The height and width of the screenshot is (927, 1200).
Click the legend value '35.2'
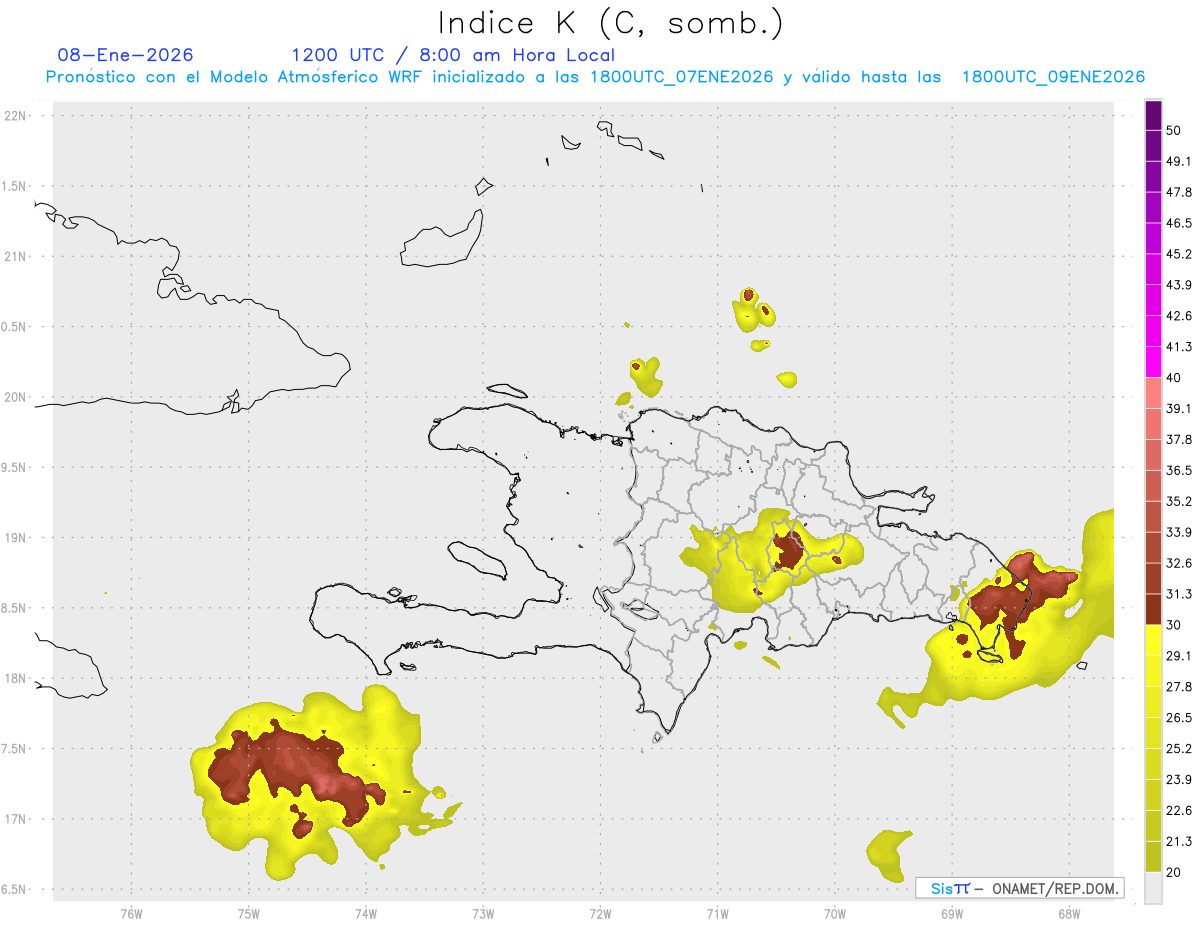coord(1178,501)
